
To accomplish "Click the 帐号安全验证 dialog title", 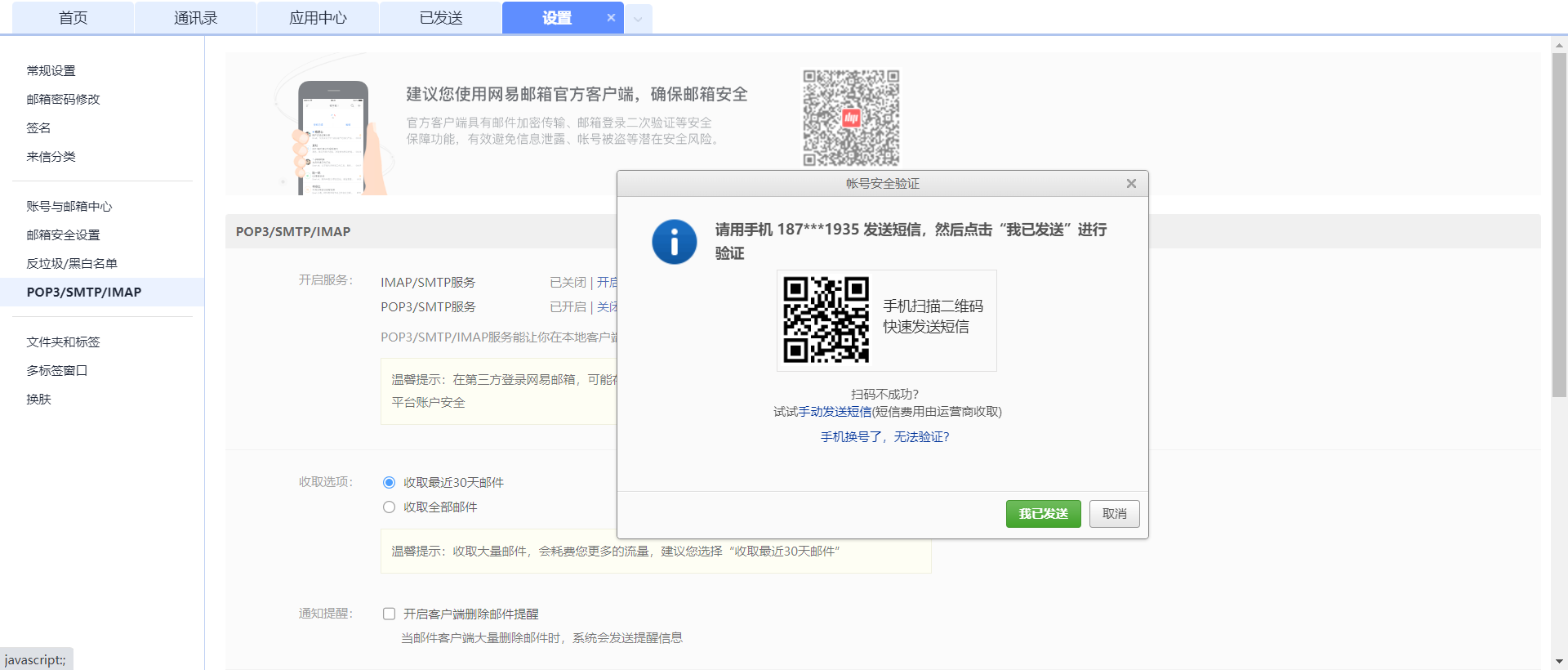I will [883, 184].
